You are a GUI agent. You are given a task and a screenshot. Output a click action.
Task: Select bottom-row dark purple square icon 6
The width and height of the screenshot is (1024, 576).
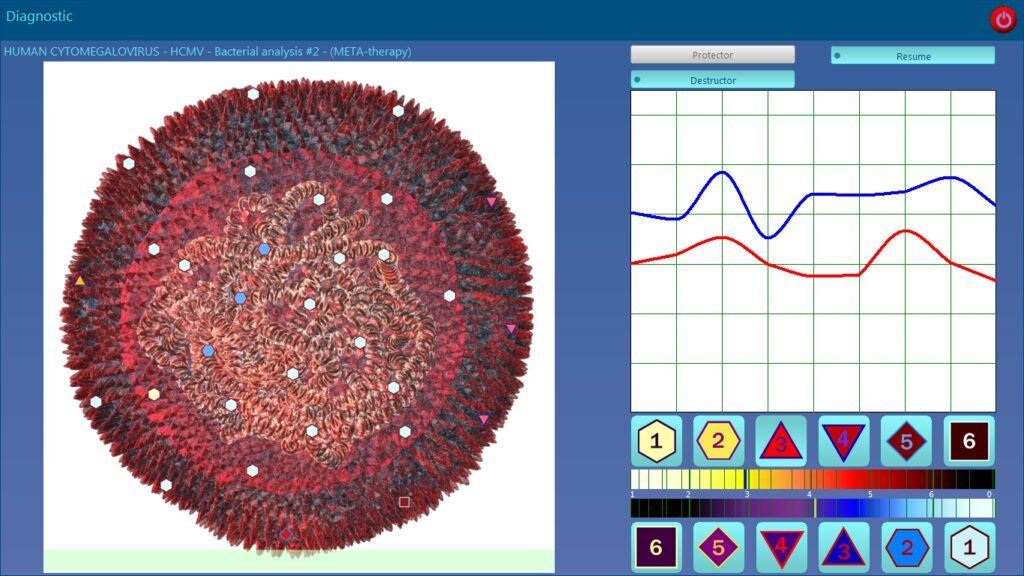pos(656,547)
